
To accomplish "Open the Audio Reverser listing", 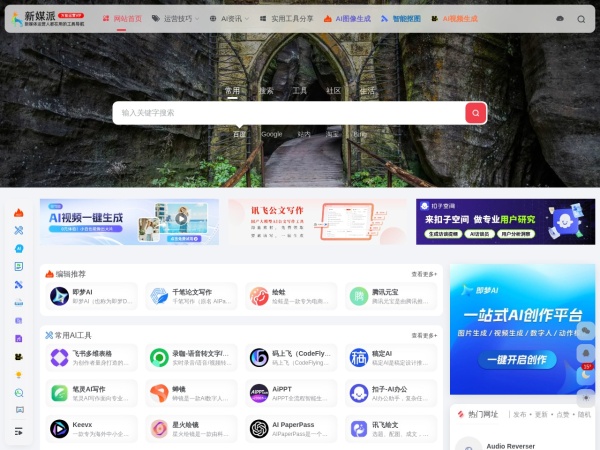I will coord(510,446).
